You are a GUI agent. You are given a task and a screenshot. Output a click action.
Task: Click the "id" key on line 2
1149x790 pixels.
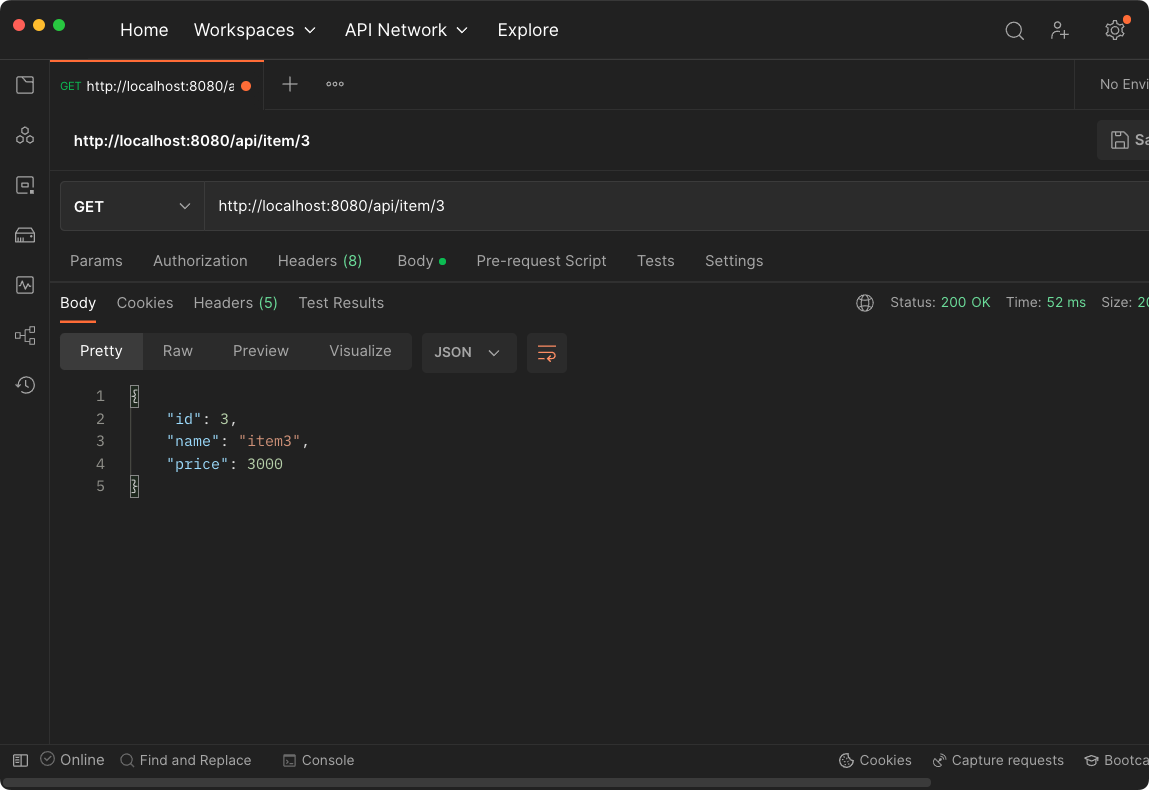point(184,419)
